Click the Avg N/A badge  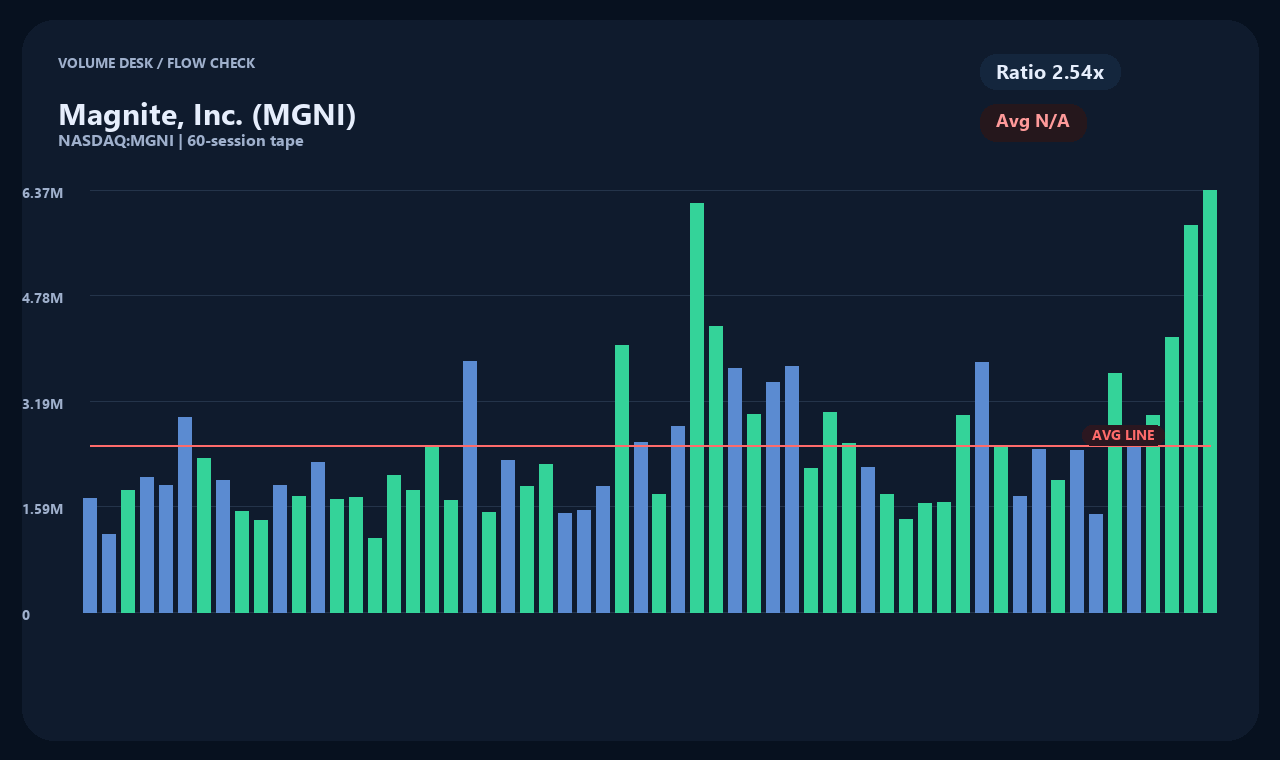tap(1033, 122)
